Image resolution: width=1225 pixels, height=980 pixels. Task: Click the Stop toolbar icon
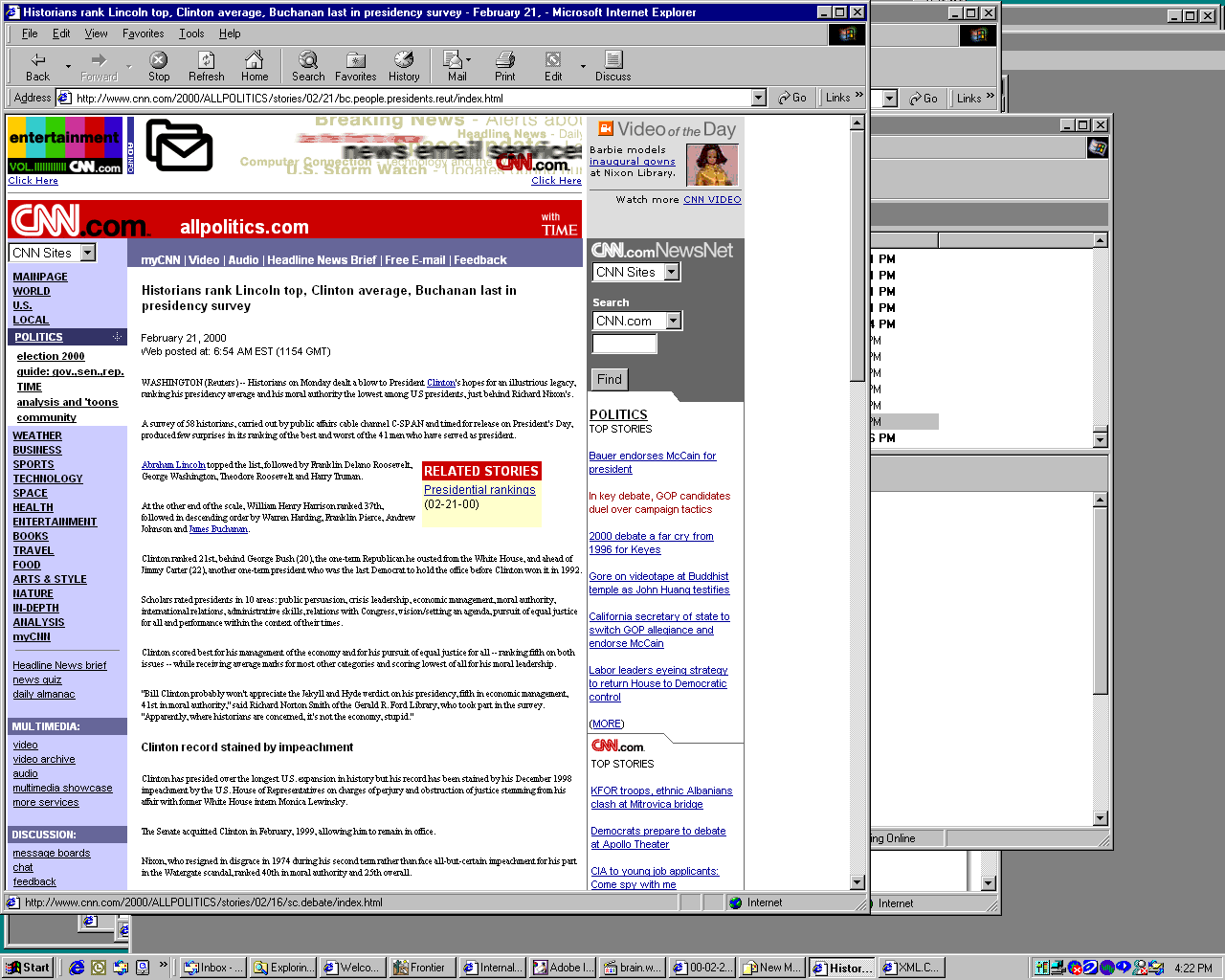pyautogui.click(x=159, y=66)
